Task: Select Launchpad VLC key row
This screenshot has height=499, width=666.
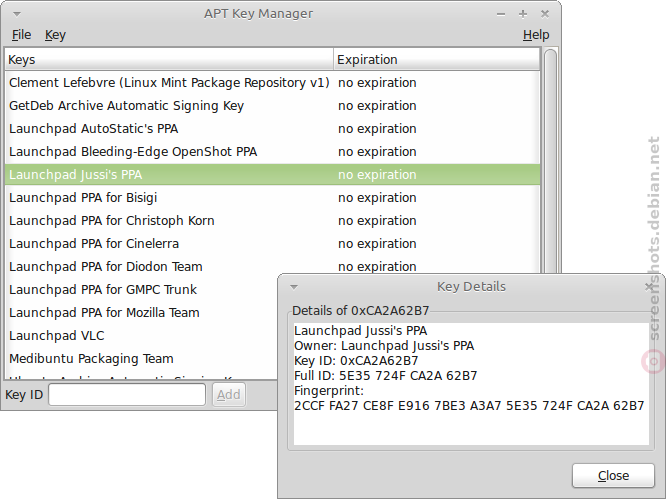Action: coord(141,335)
